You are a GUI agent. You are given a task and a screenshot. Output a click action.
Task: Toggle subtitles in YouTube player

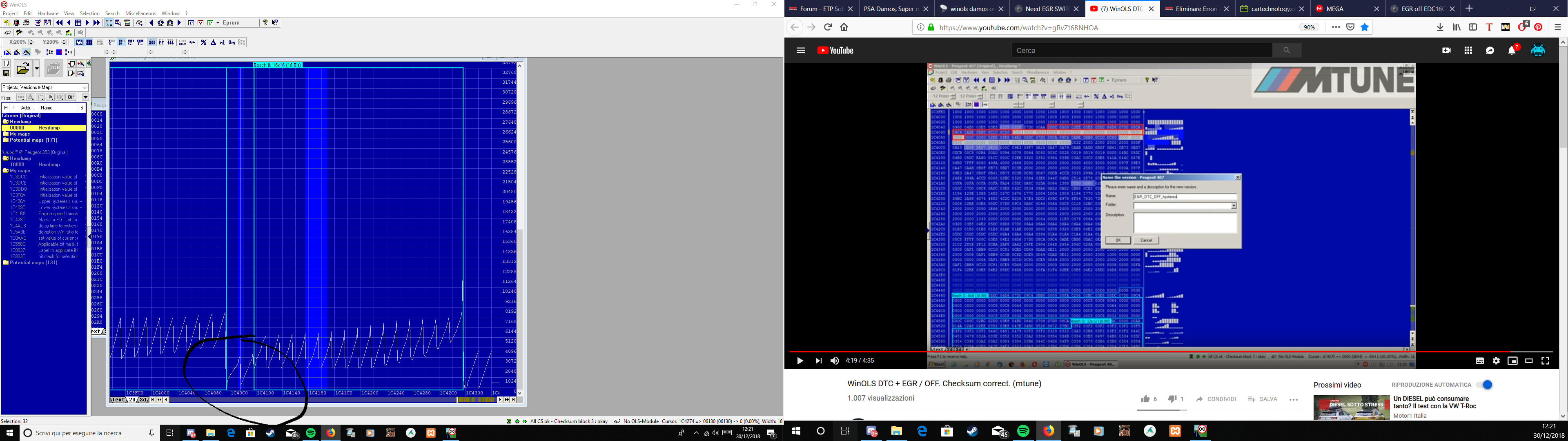pyautogui.click(x=1480, y=361)
